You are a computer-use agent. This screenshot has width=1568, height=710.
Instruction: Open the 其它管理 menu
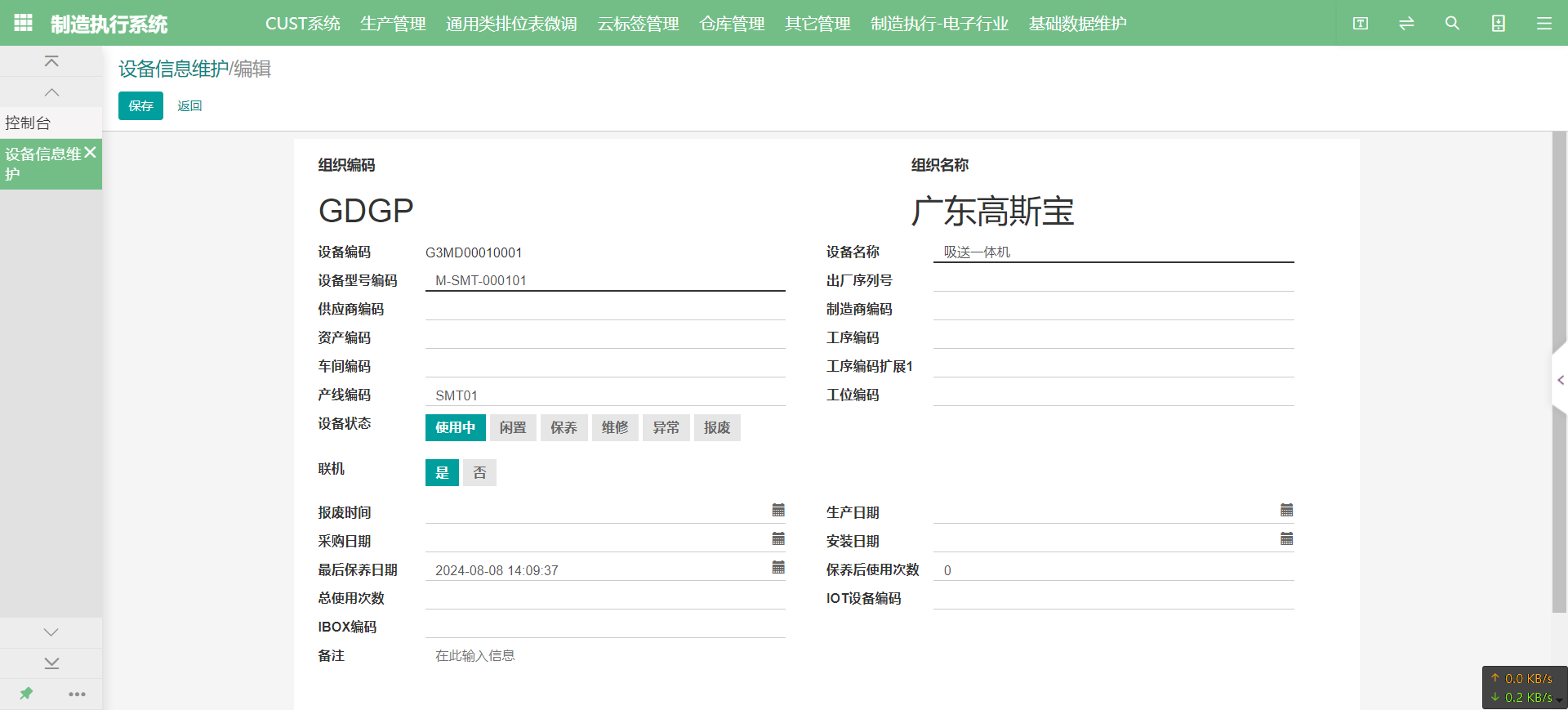817,24
